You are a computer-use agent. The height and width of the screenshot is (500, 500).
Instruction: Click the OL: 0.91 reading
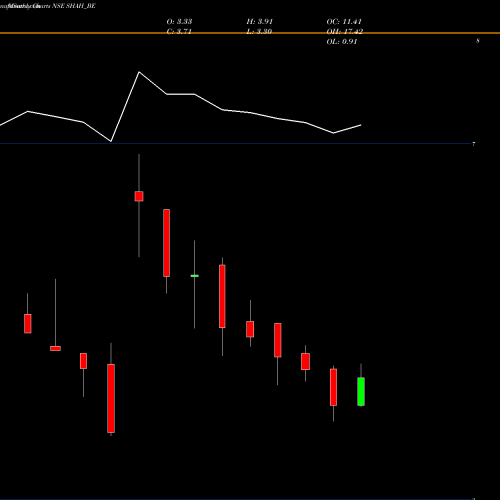click(x=342, y=42)
